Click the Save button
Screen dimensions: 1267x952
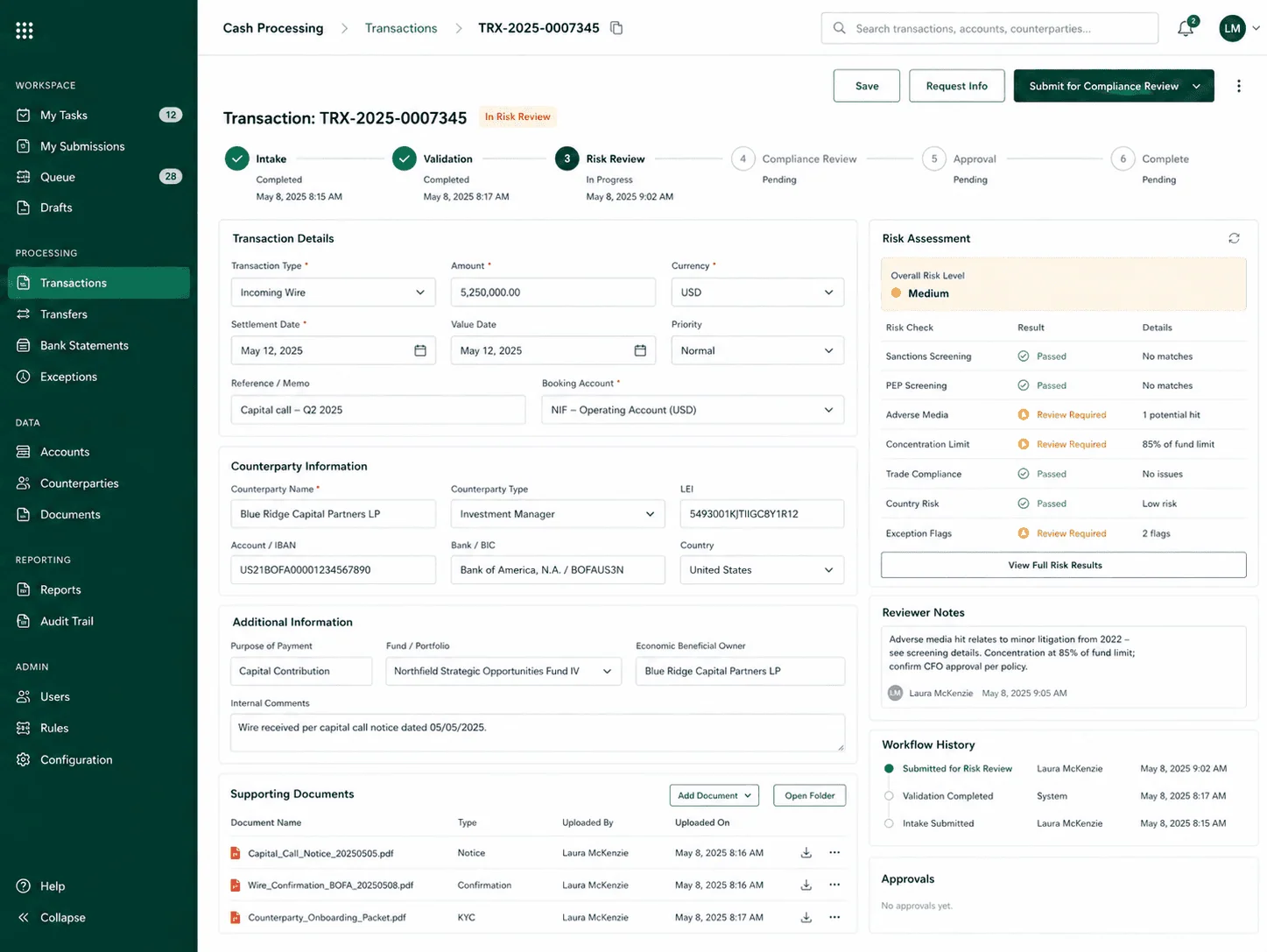coord(867,86)
